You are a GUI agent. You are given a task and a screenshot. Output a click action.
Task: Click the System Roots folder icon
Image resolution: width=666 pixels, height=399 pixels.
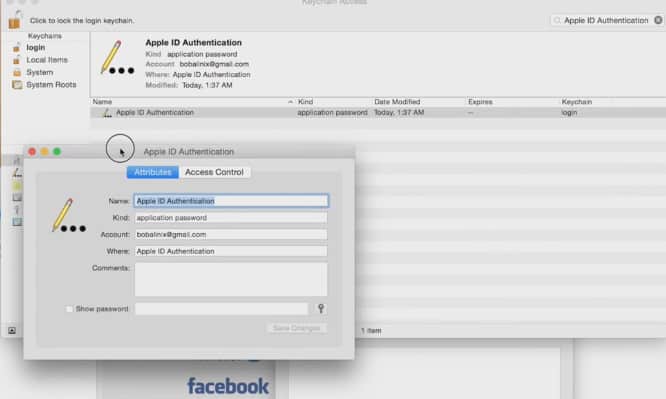click(x=17, y=85)
